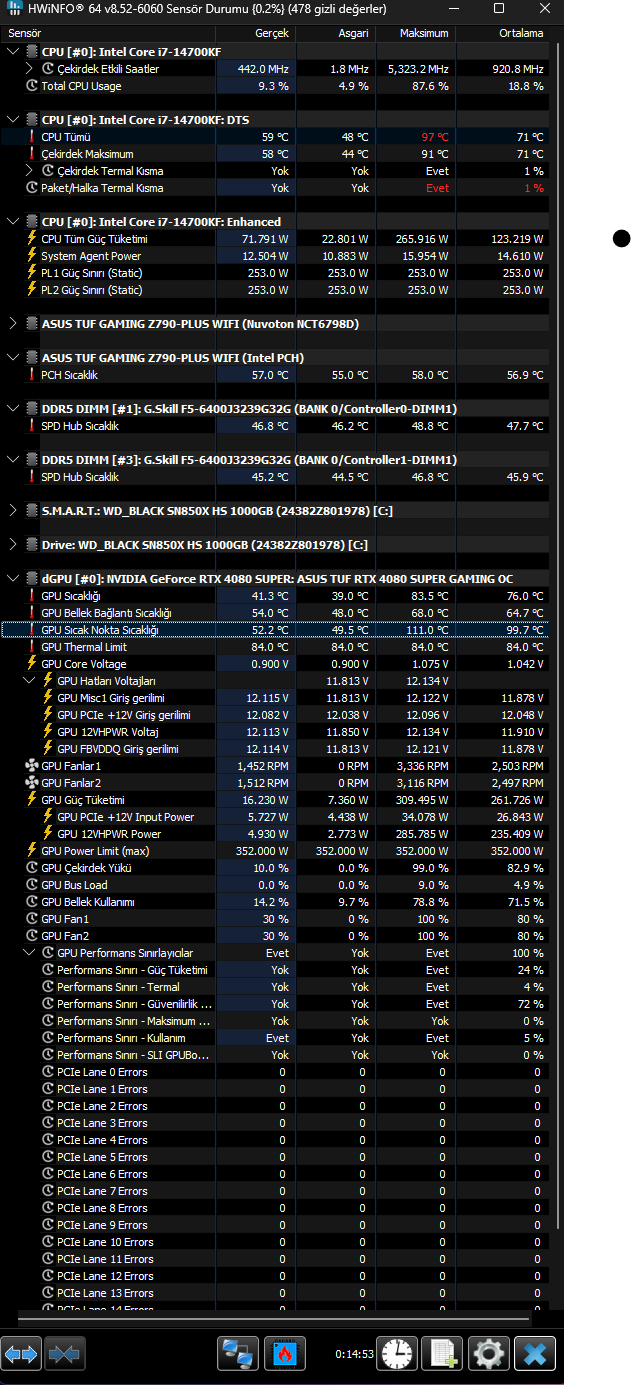
Task: Collapse the DDR5 DIMM [#1] G.Skill group
Action: pos(12,409)
